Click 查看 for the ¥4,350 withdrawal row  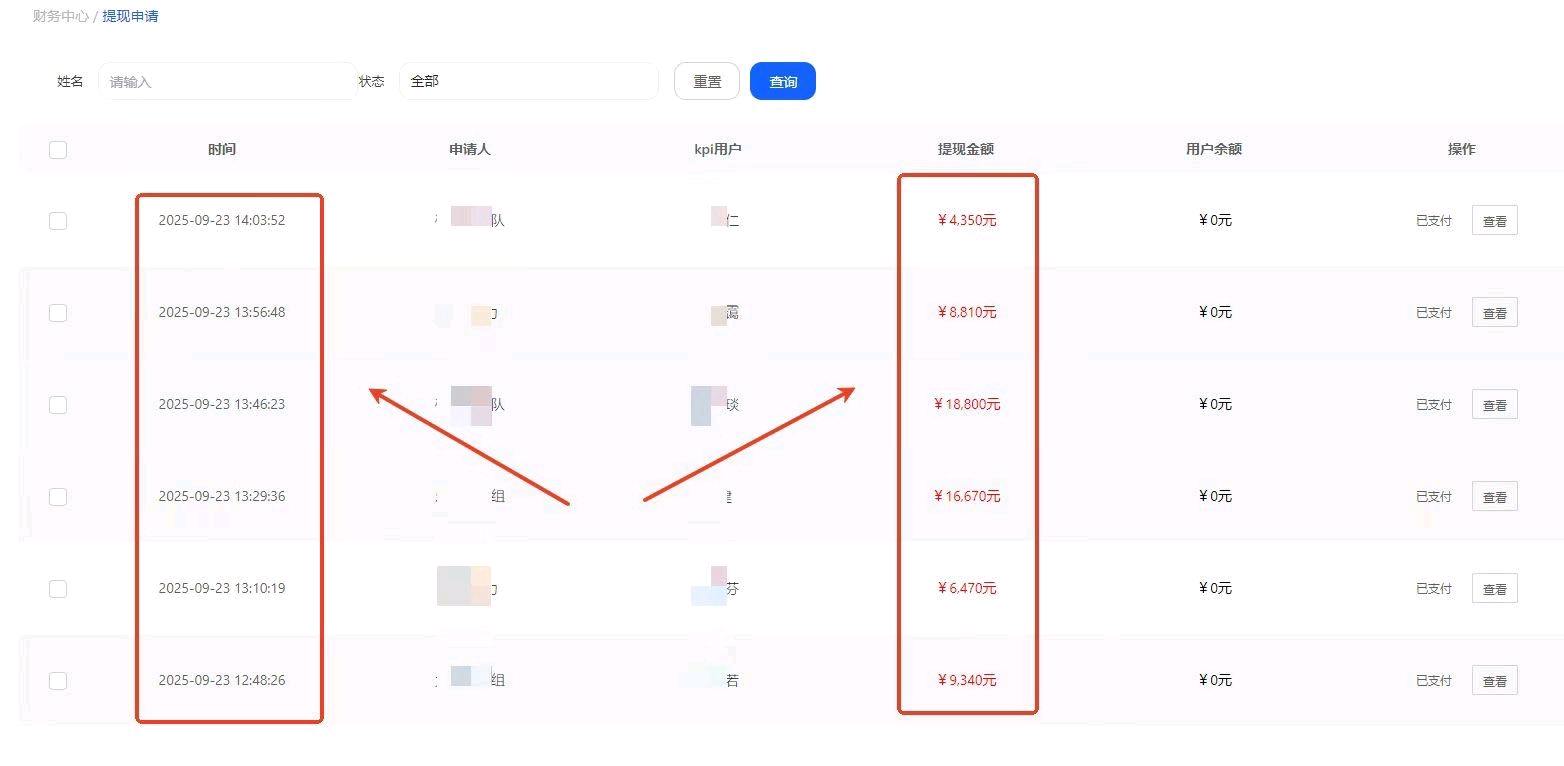click(x=1494, y=221)
